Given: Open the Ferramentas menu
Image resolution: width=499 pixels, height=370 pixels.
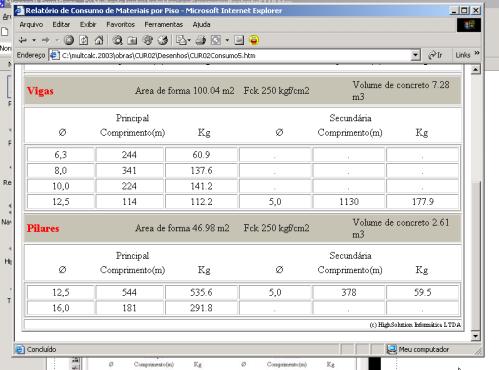Looking at the screenshot, I should [x=163, y=25].
